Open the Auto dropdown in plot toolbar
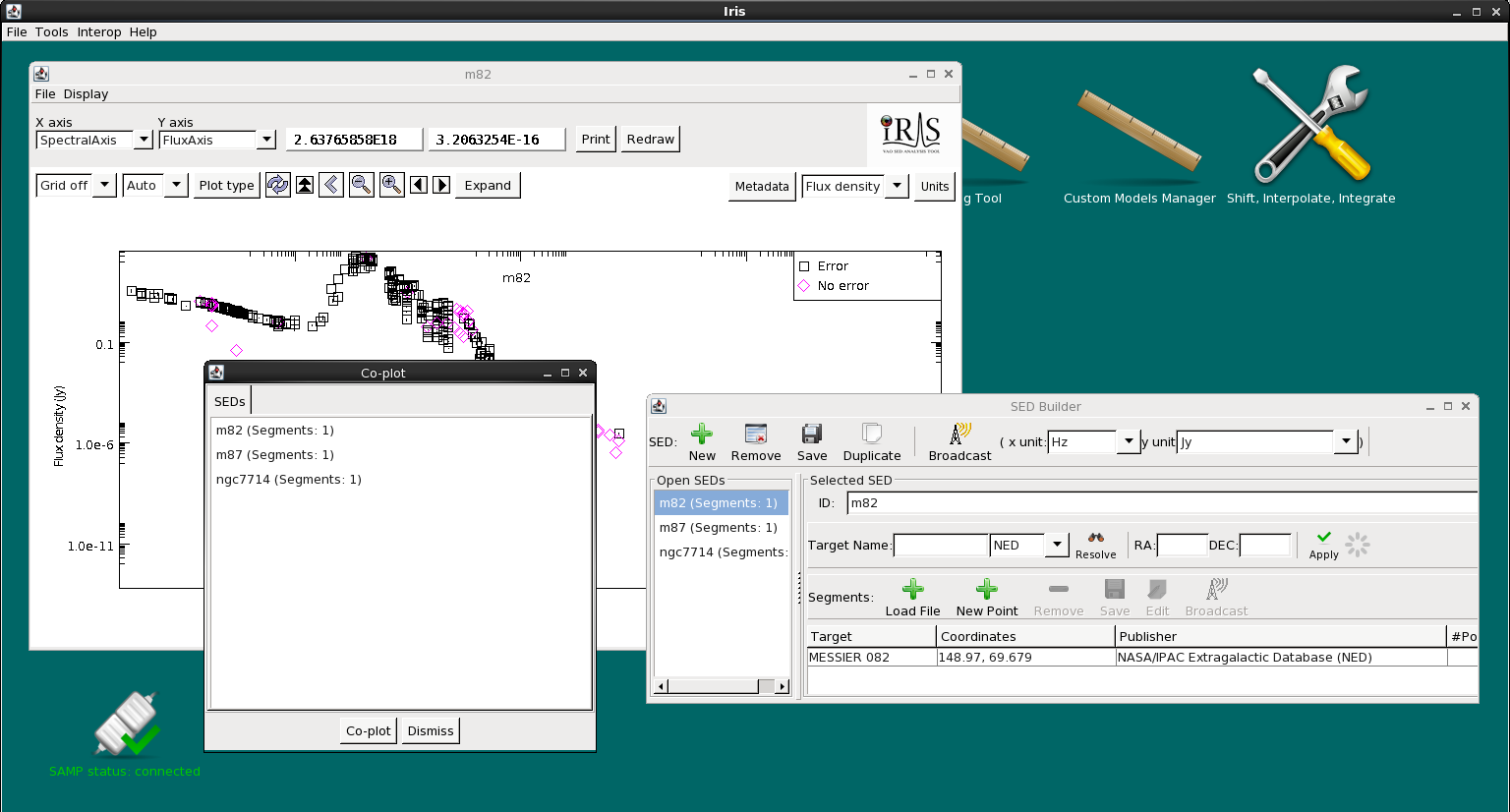This screenshot has height=812, width=1510. click(176, 185)
